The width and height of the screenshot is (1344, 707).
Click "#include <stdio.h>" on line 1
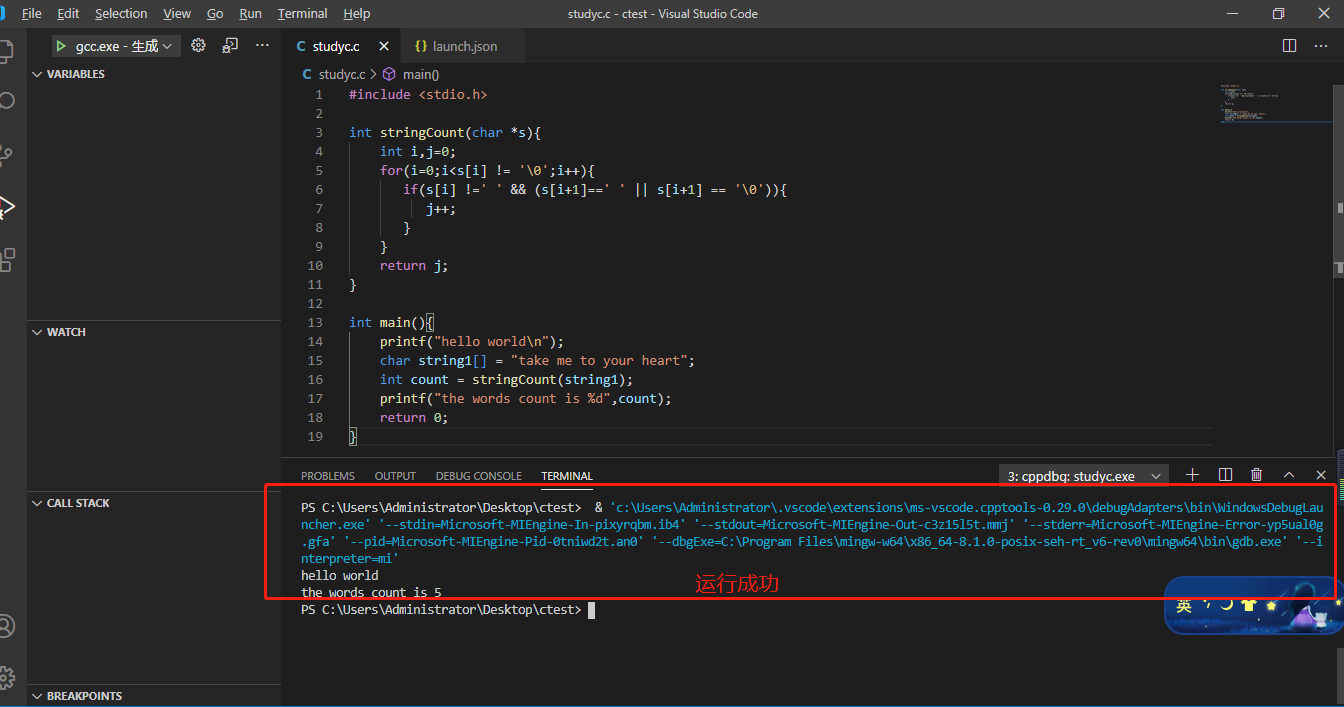(418, 94)
